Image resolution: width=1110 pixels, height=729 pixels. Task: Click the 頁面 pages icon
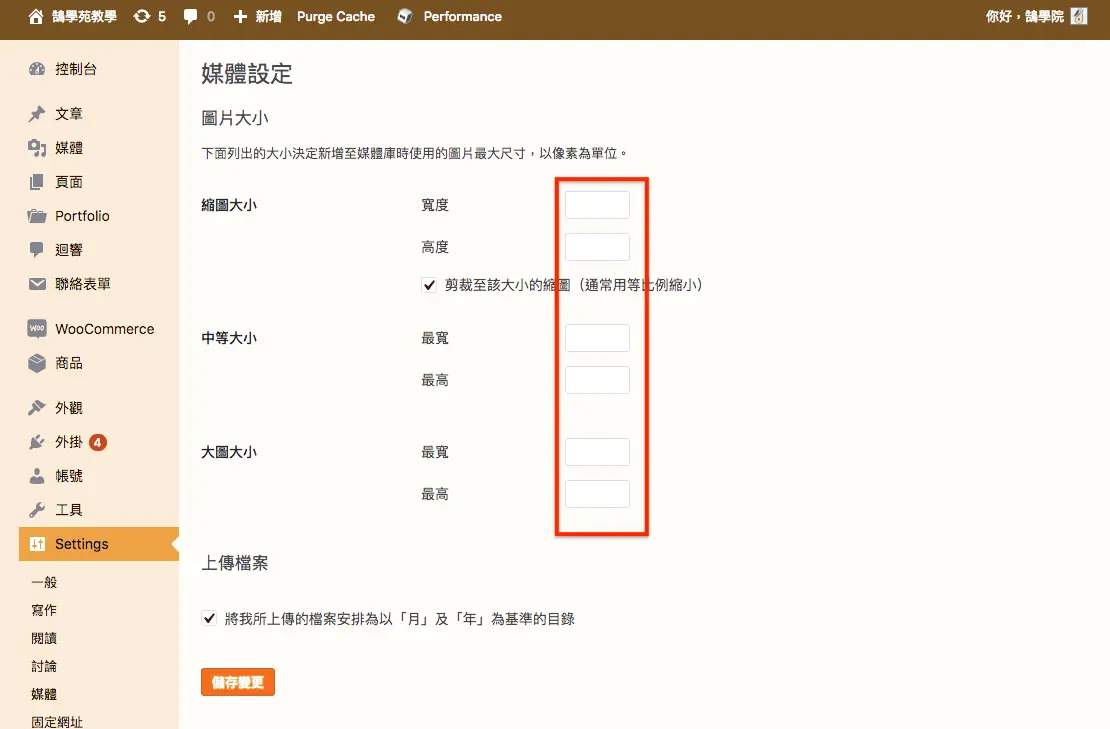[x=37, y=182]
